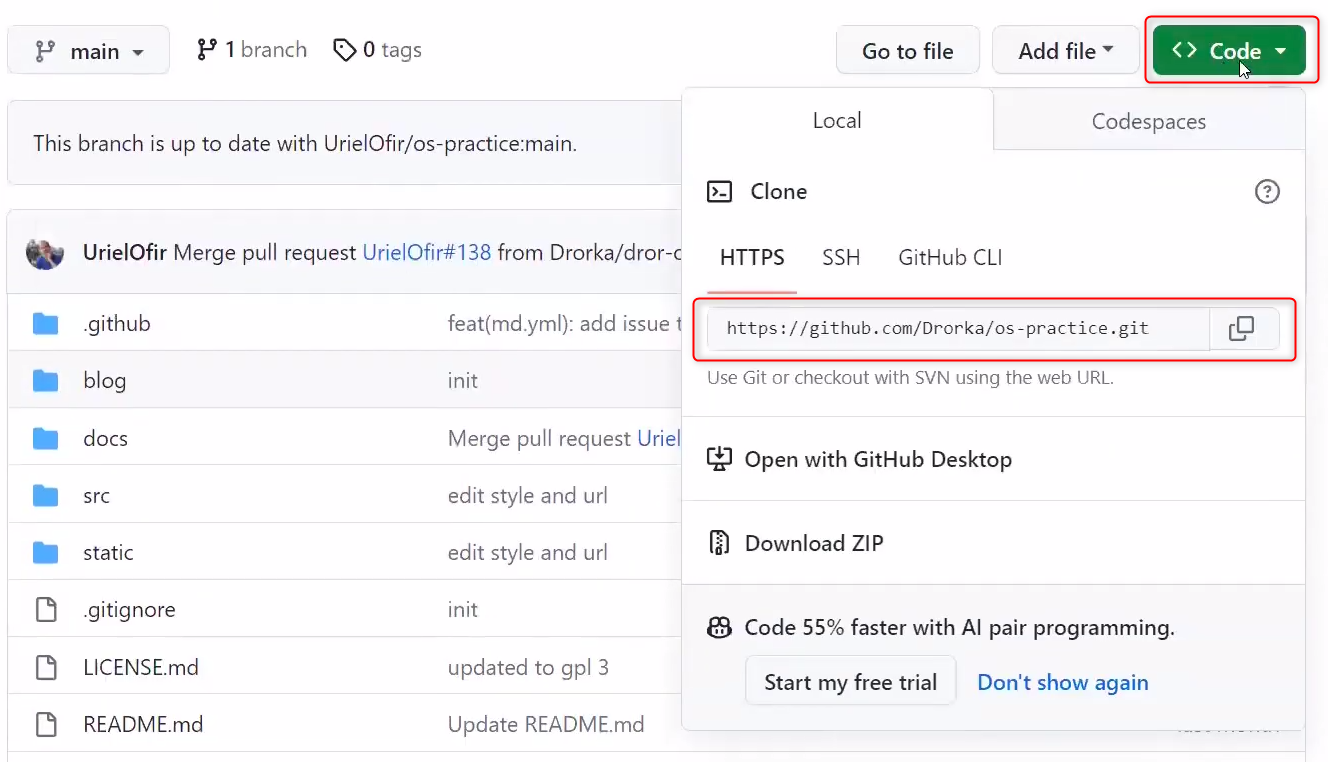The width and height of the screenshot is (1328, 762).
Task: Open the .gitignore row 'init' commit message
Action: [463, 610]
